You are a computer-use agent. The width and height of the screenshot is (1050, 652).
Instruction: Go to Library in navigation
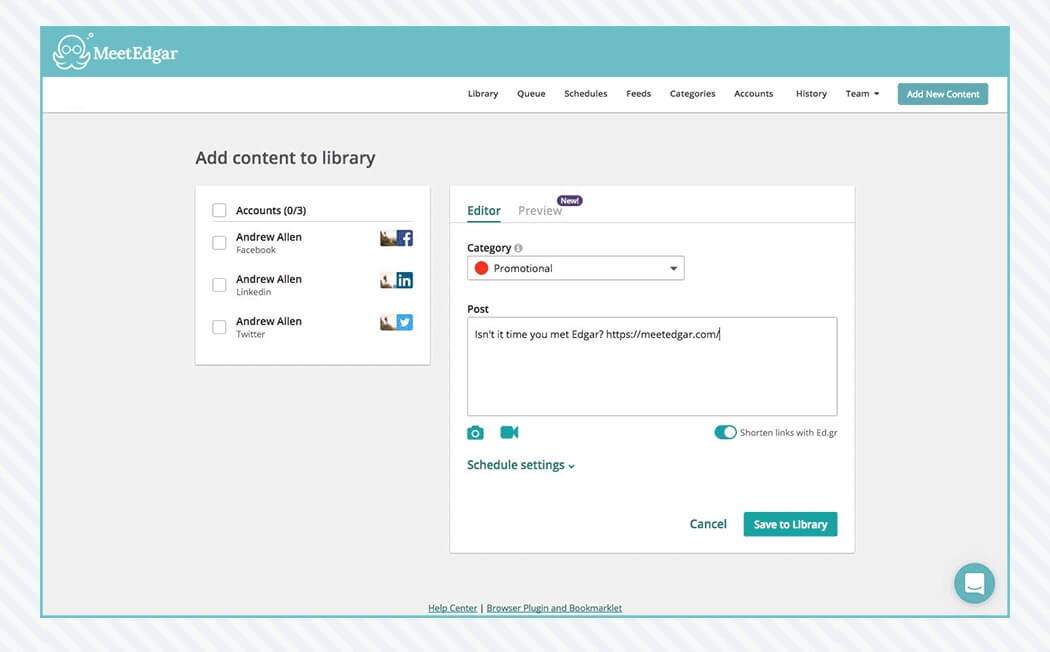(483, 94)
